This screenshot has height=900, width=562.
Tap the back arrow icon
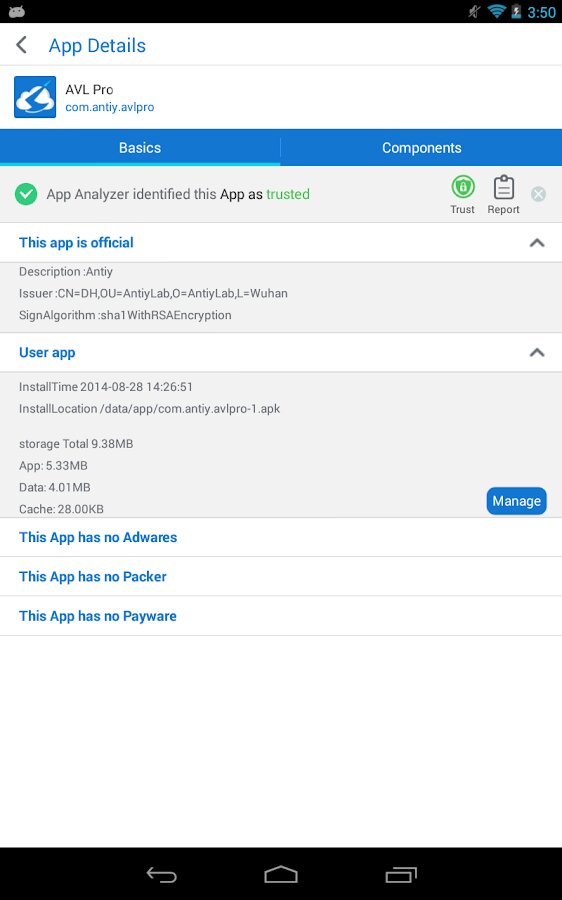coord(22,45)
